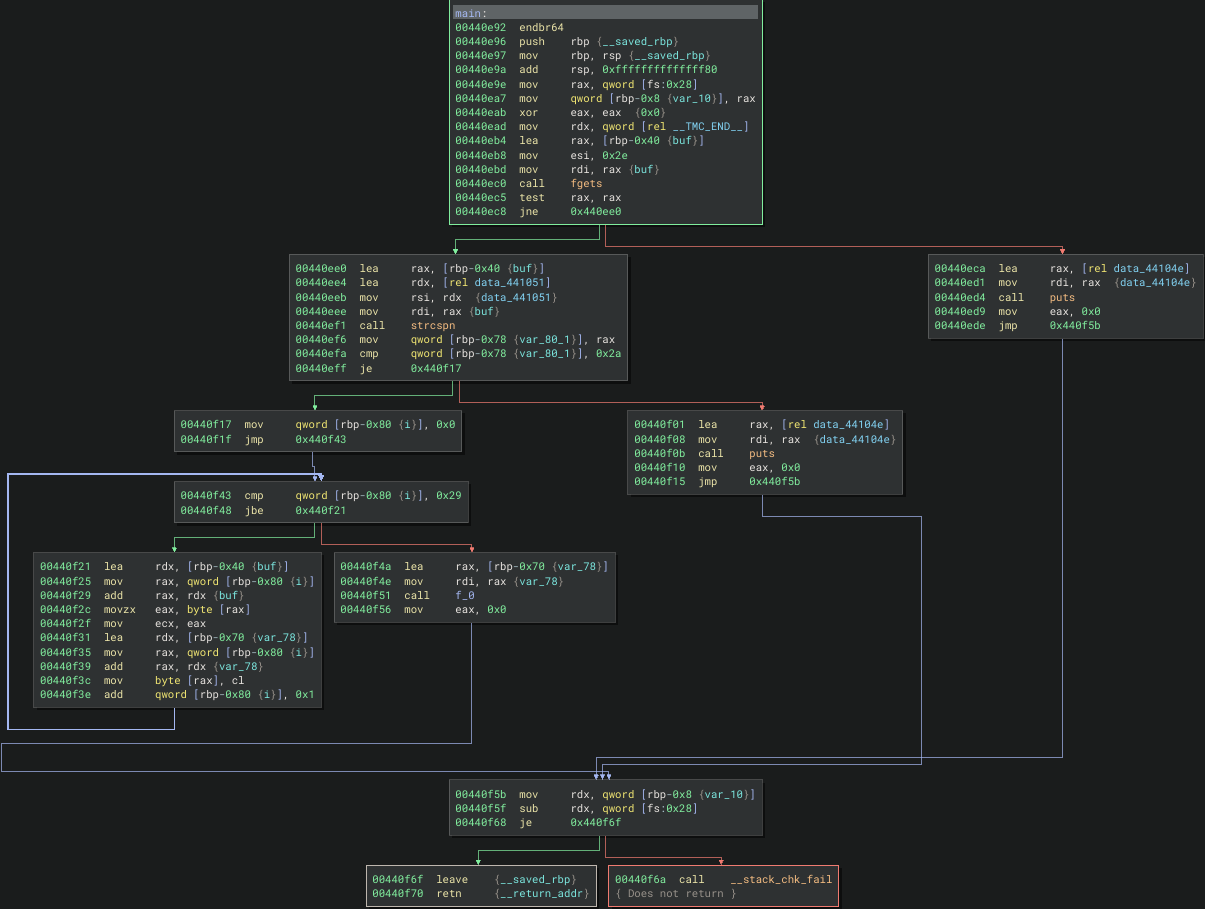
Task: Click the main: function header label
Action: point(468,13)
